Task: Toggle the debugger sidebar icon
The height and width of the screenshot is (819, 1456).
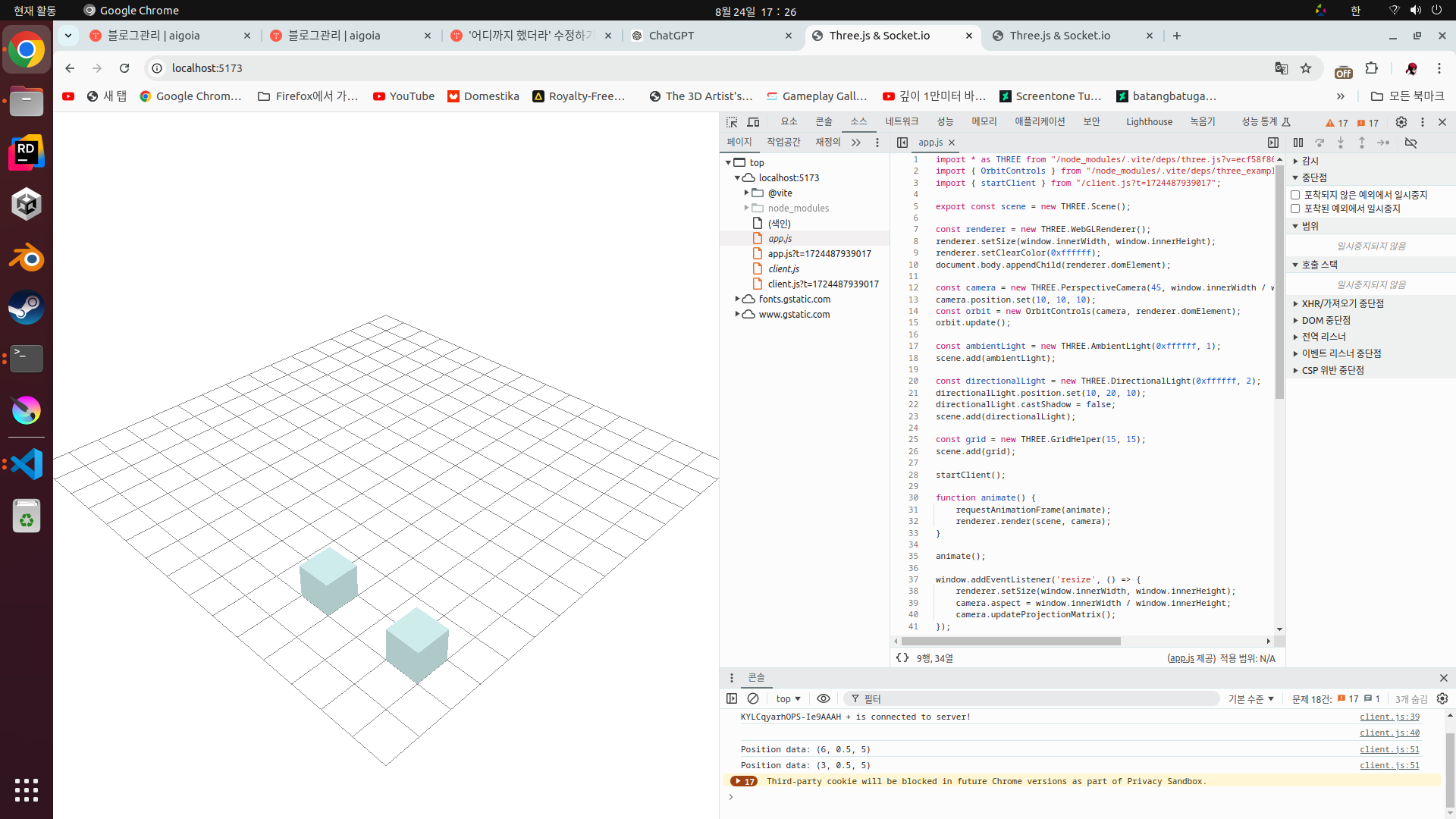Action: (1273, 143)
